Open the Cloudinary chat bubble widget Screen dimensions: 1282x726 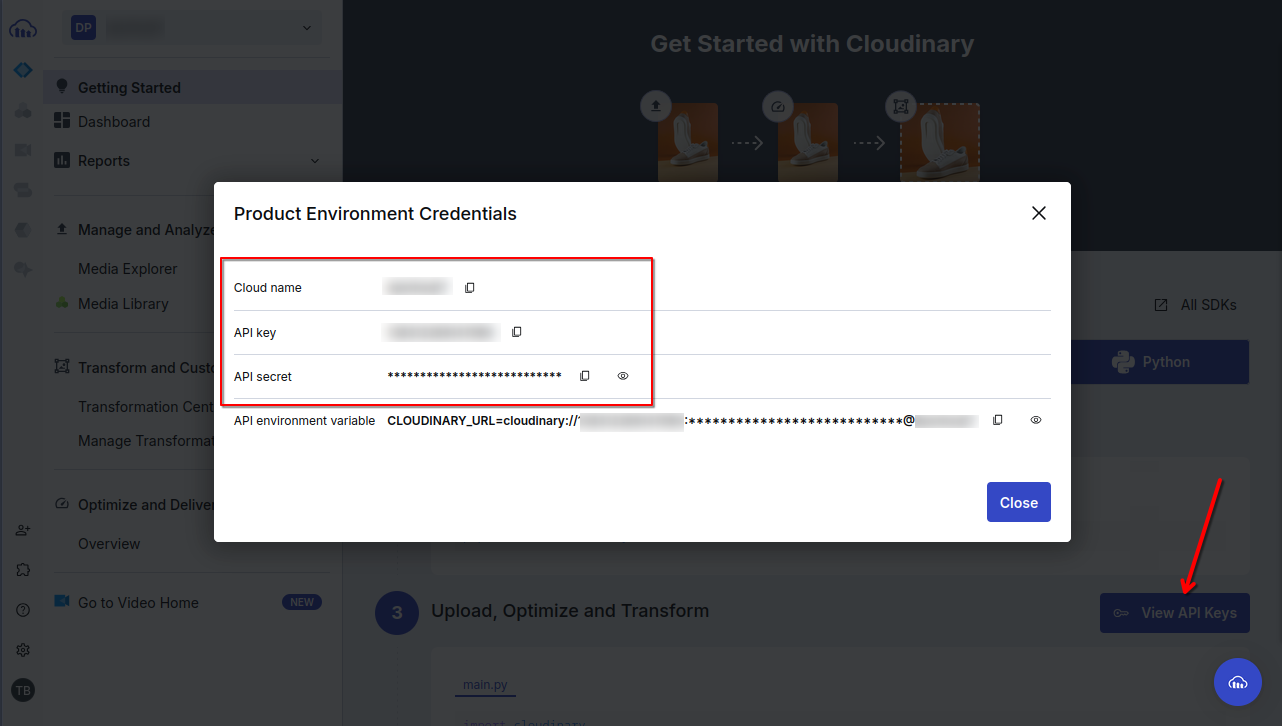(x=1238, y=682)
